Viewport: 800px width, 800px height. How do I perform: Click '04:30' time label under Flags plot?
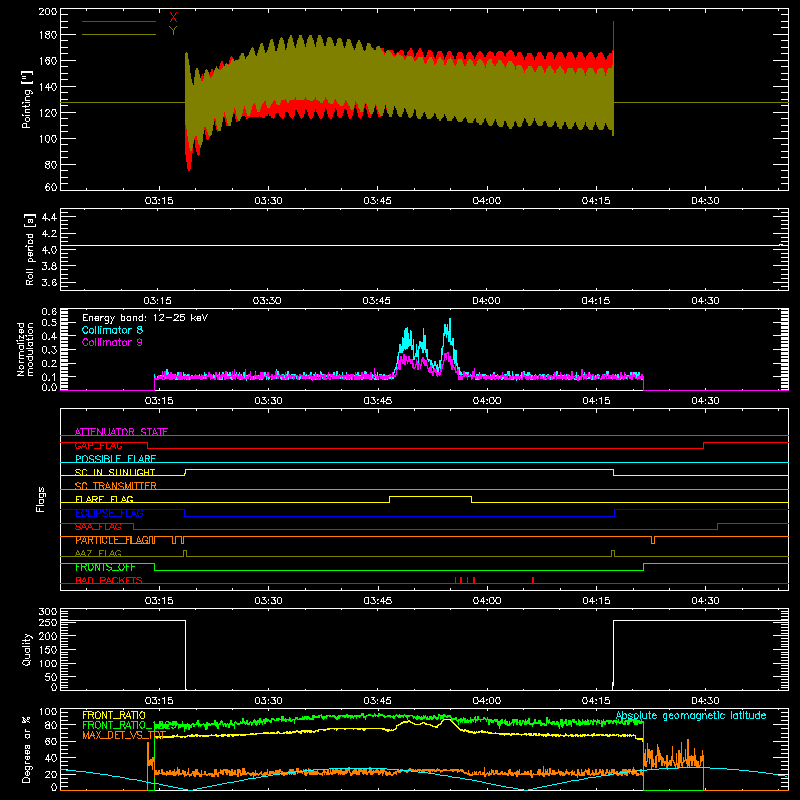click(705, 601)
